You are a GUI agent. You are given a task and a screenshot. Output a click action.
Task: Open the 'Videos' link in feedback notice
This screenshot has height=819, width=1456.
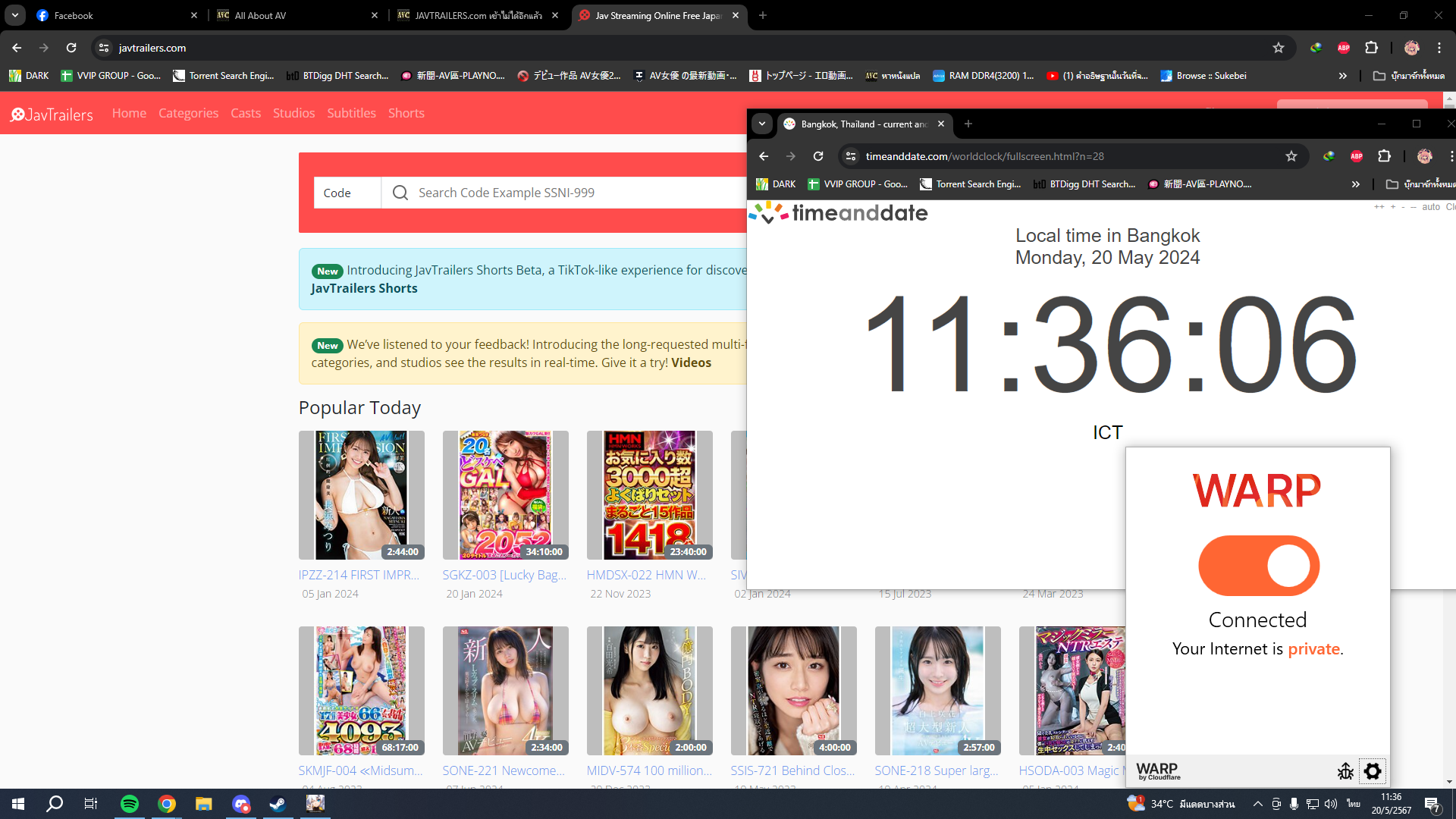click(x=691, y=362)
